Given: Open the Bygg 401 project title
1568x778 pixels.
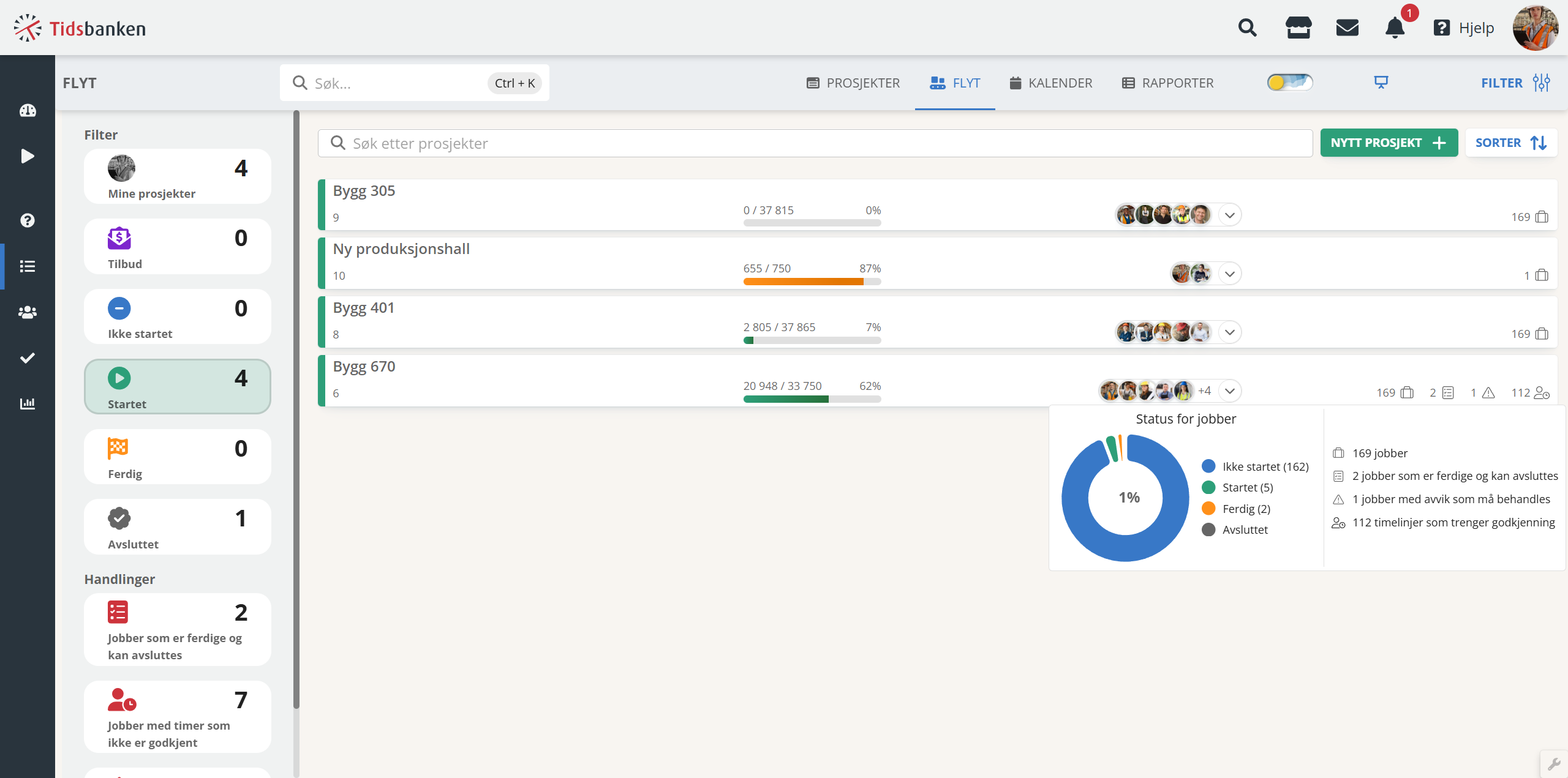Looking at the screenshot, I should click(363, 308).
